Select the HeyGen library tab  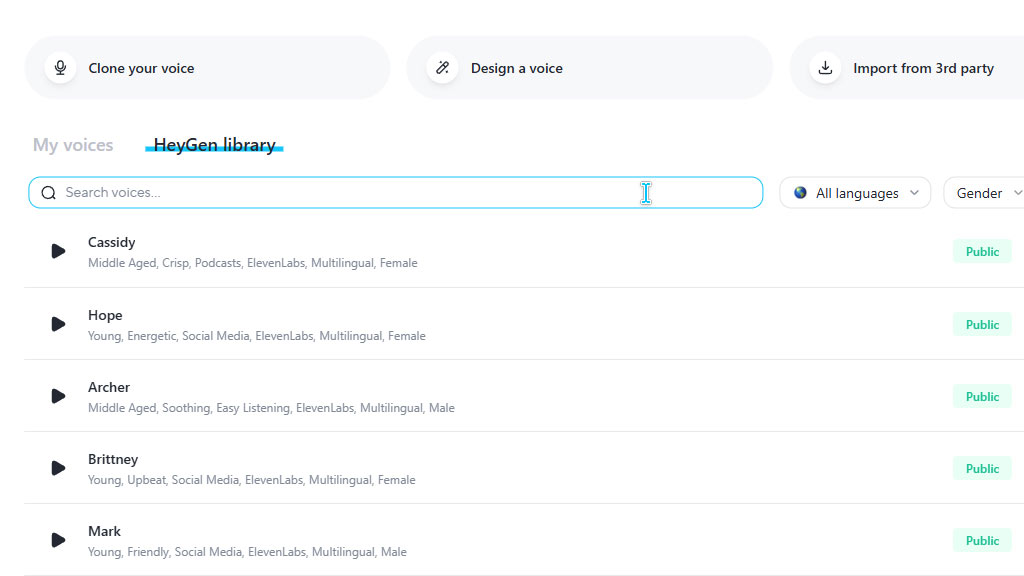[x=214, y=145]
